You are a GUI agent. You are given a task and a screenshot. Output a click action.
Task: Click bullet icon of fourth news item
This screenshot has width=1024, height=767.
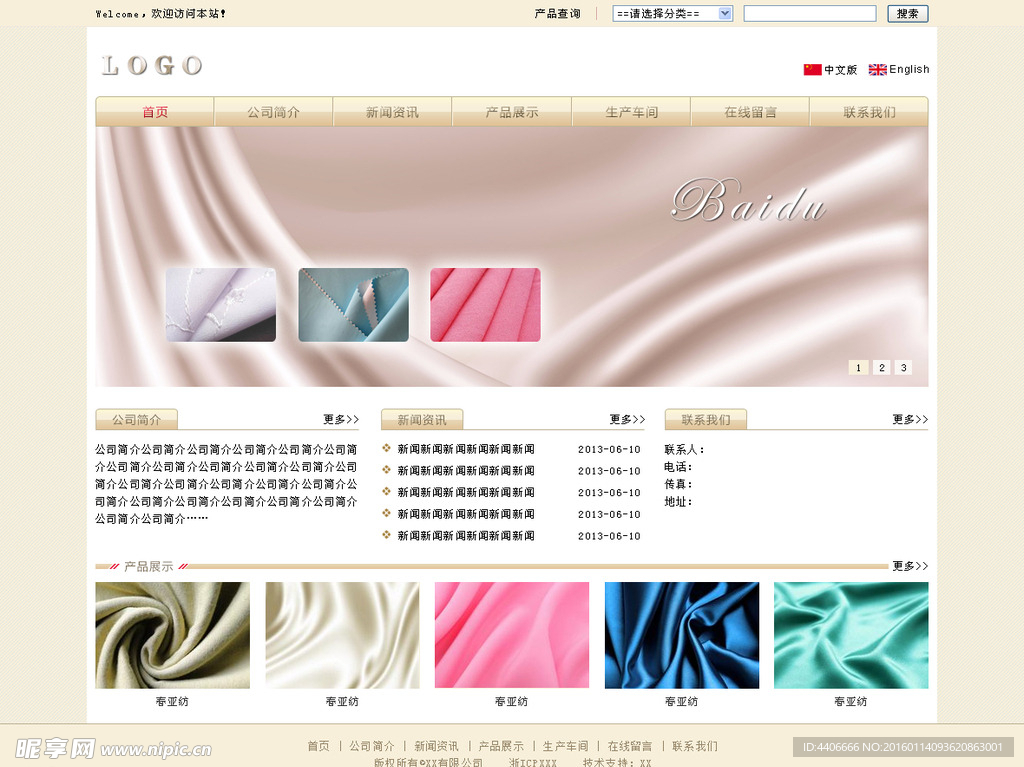[387, 513]
